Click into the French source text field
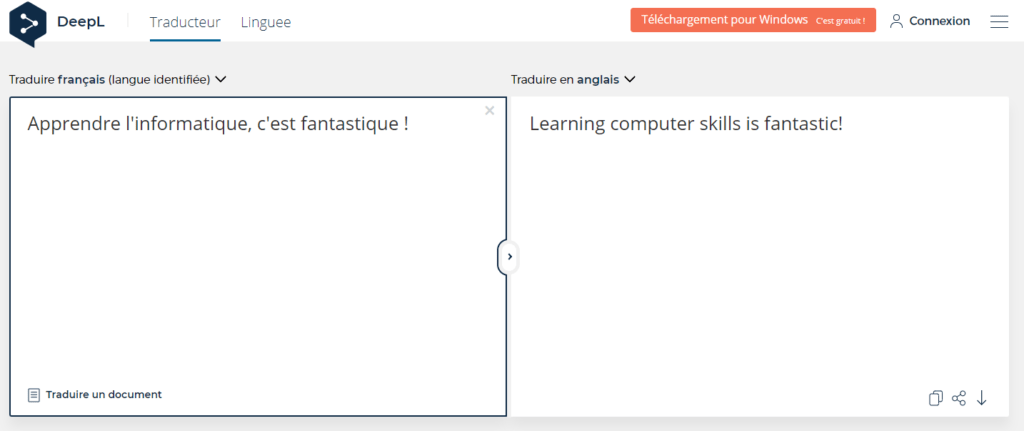 [258, 250]
